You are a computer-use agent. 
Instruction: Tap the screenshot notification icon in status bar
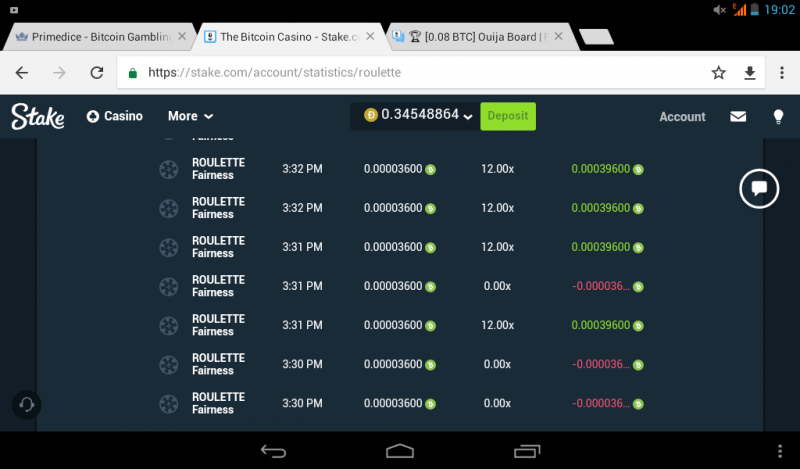point(14,10)
